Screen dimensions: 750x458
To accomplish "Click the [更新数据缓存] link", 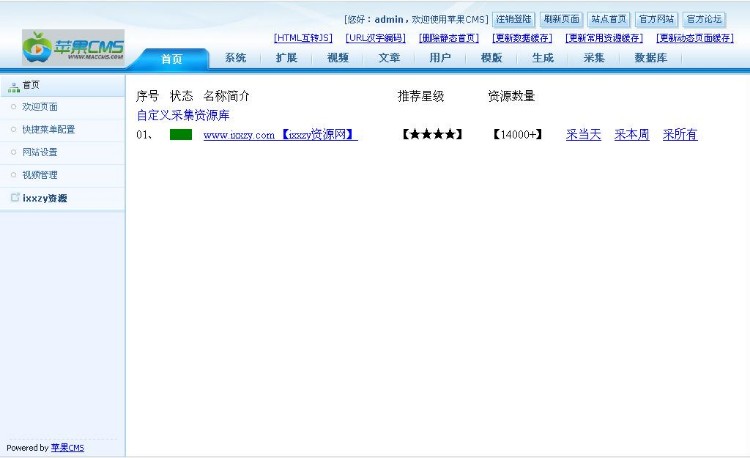I will click(x=522, y=38).
